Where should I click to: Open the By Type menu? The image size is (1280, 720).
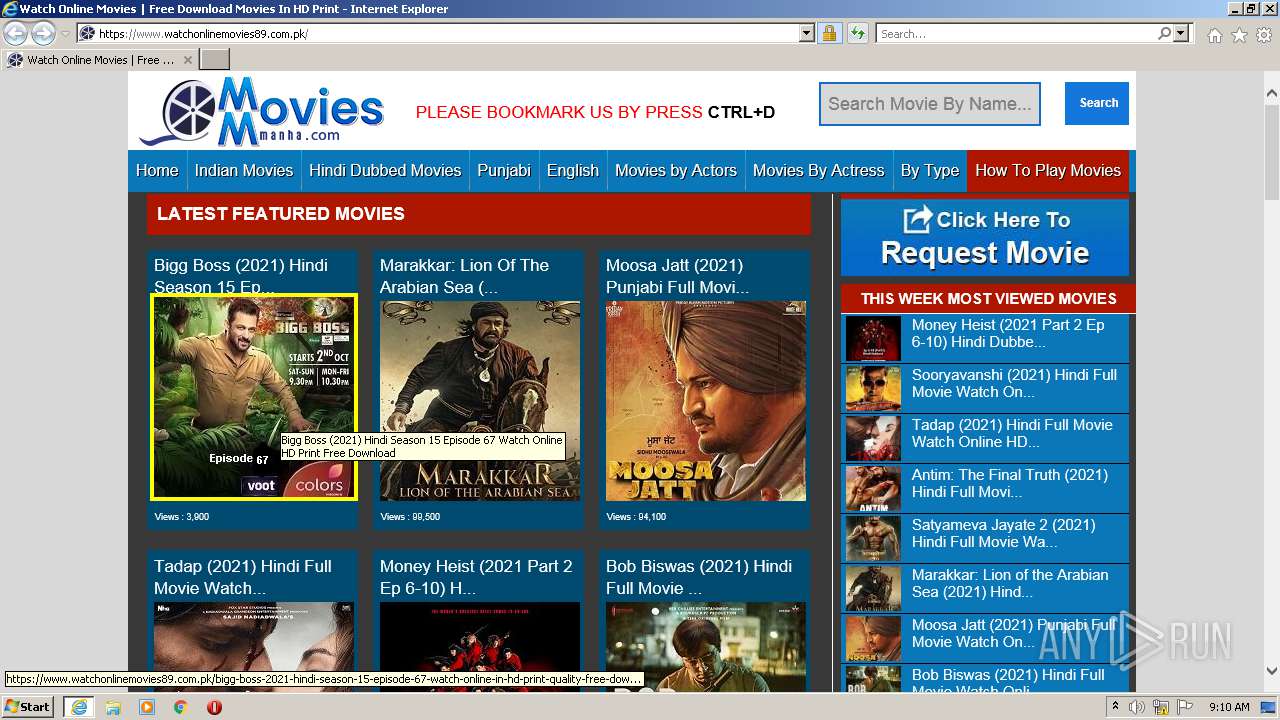930,170
